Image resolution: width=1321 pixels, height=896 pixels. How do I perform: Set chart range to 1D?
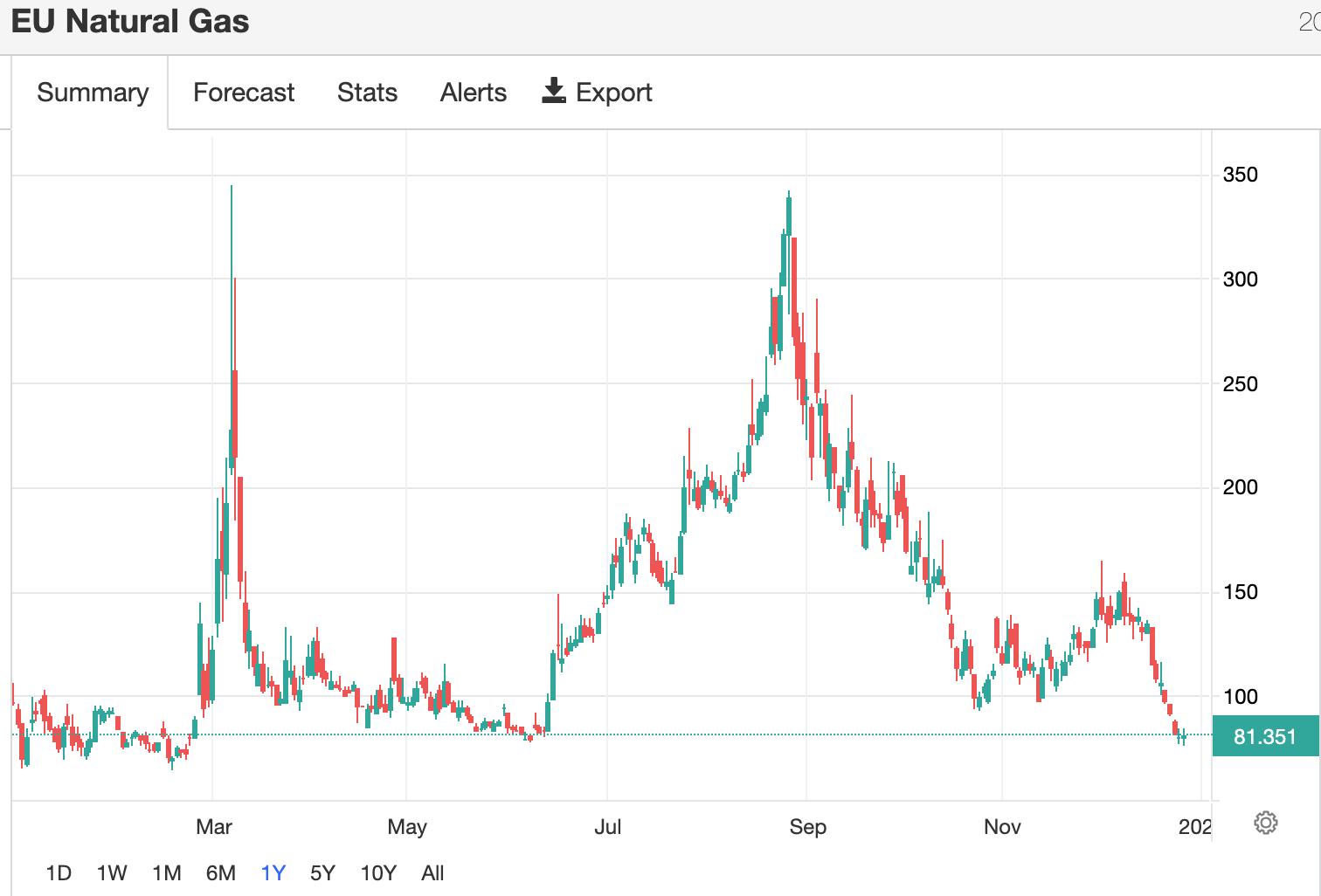coord(59,872)
